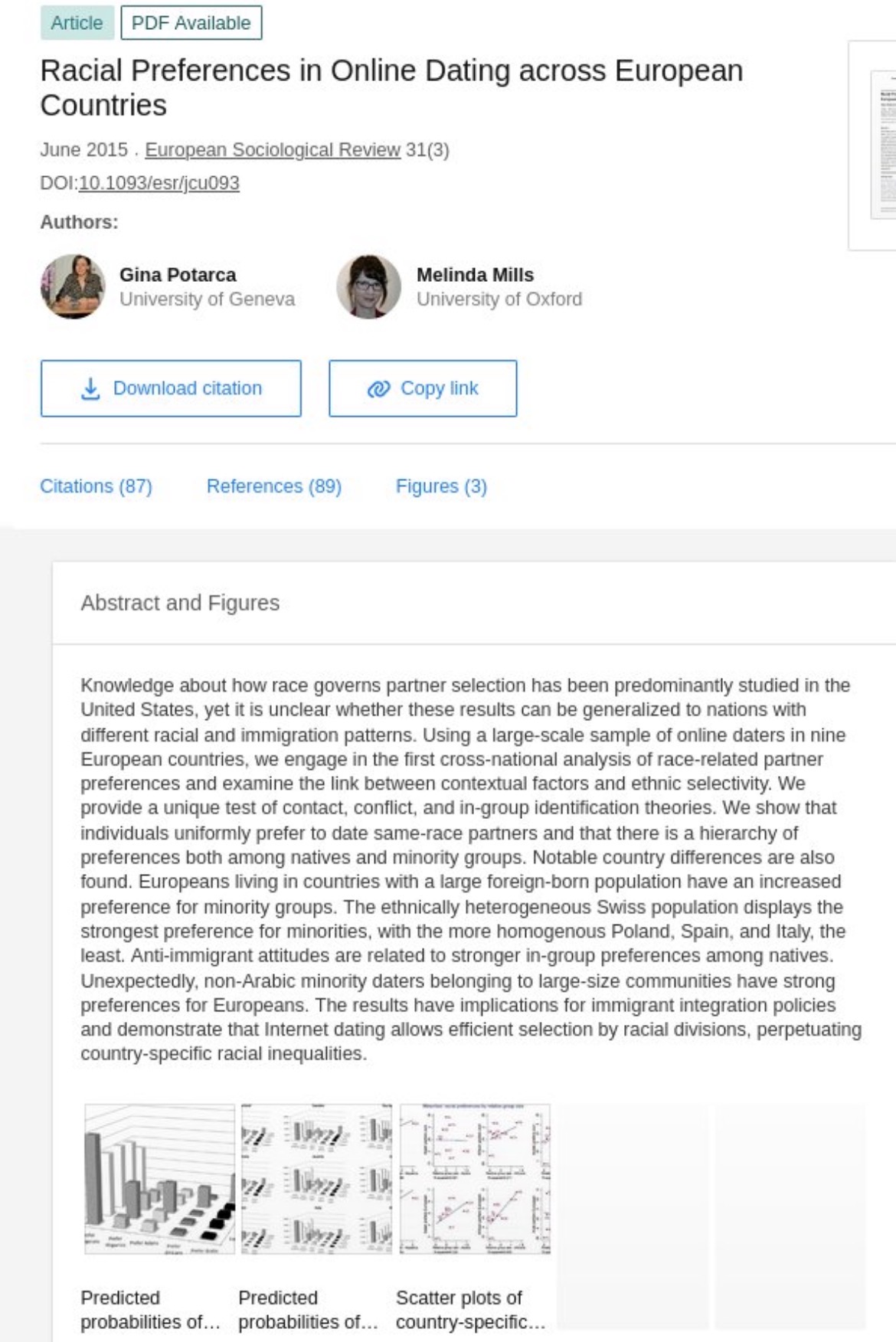Switch to the Figures (3) tab
This screenshot has width=896, height=1342.
pyautogui.click(x=441, y=486)
